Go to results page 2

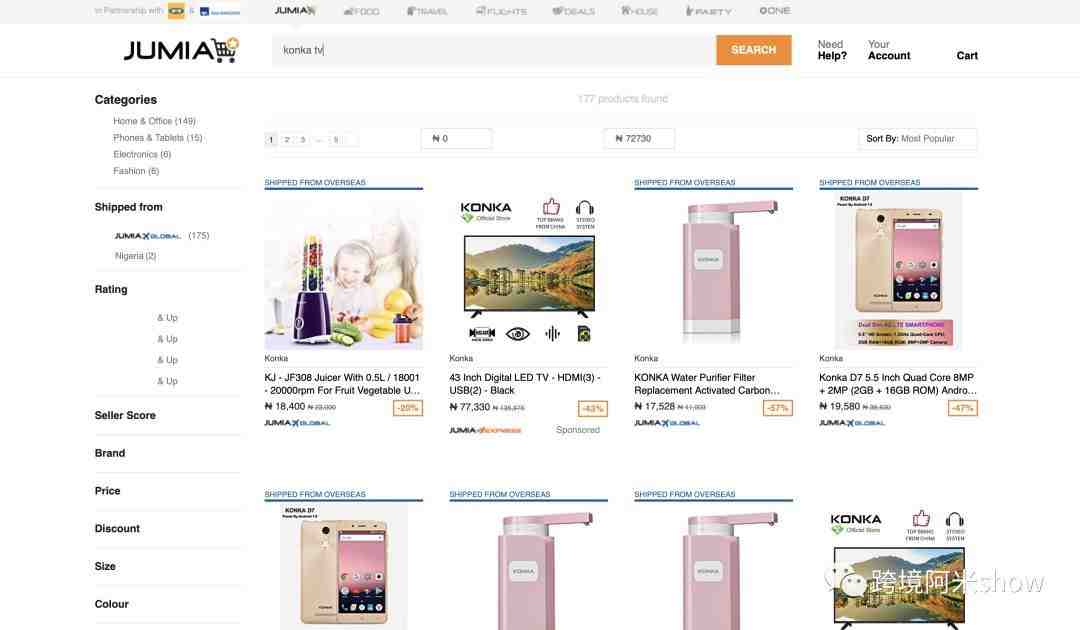[x=287, y=140]
